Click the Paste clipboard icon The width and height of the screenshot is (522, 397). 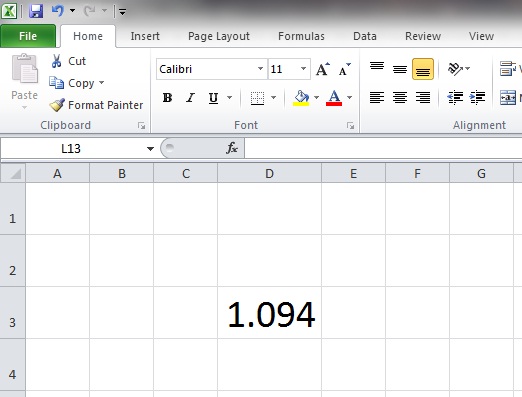tap(25, 69)
